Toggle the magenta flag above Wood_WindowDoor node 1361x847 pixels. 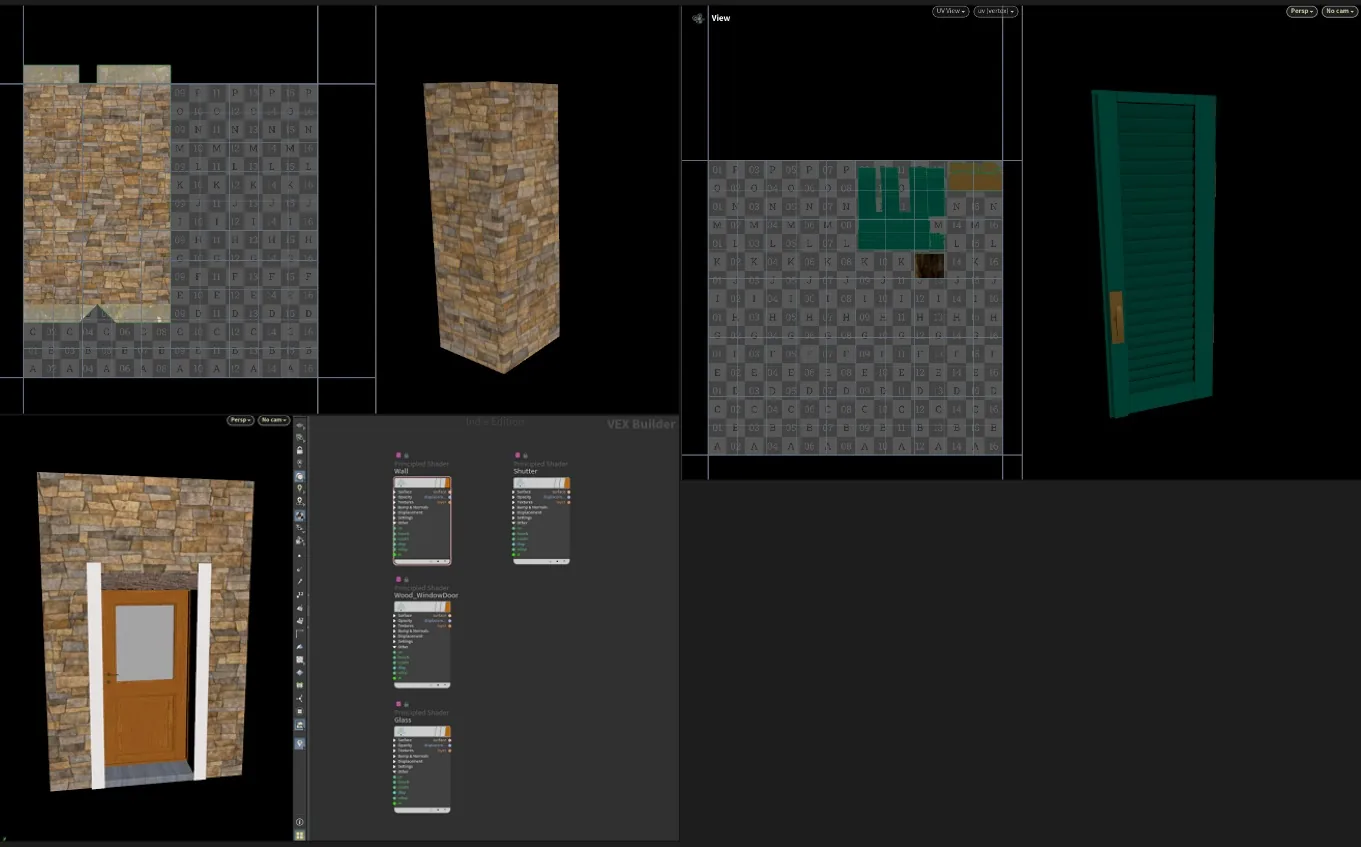(399, 579)
